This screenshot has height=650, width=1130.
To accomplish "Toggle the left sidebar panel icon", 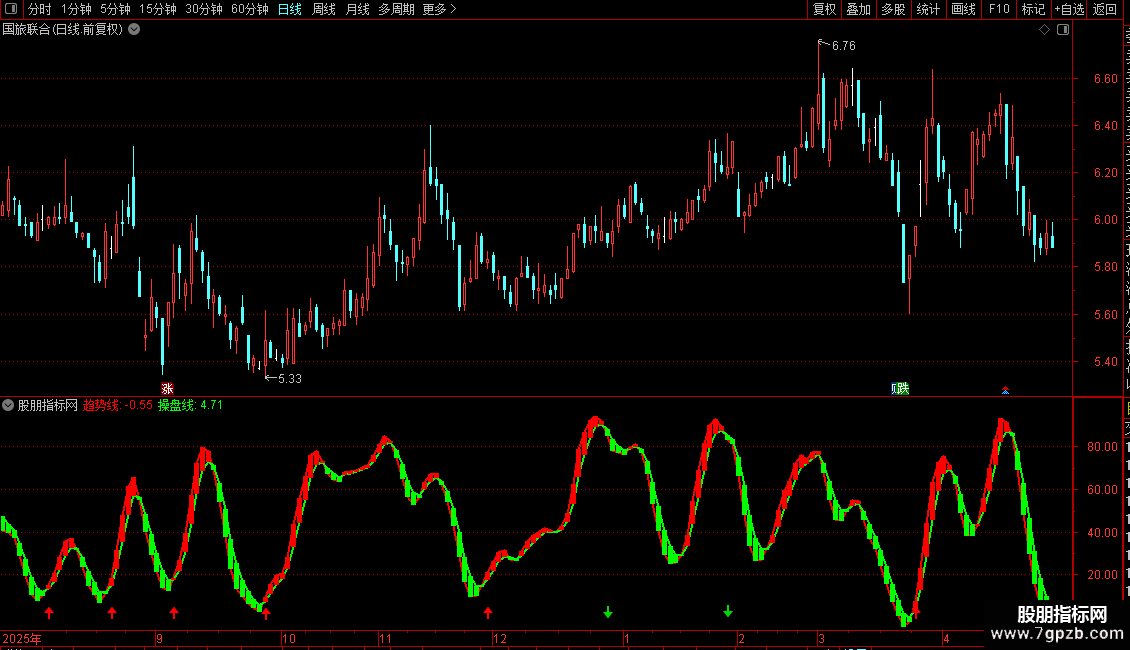I will (x=11, y=9).
